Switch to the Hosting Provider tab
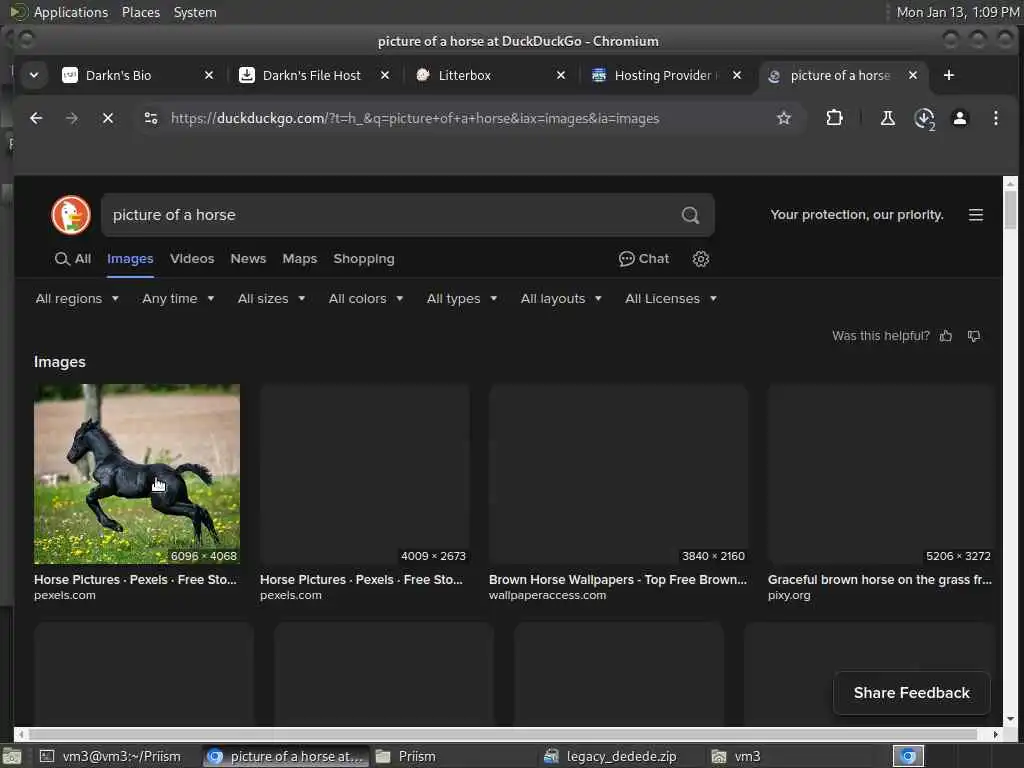1024x768 pixels. coord(663,75)
